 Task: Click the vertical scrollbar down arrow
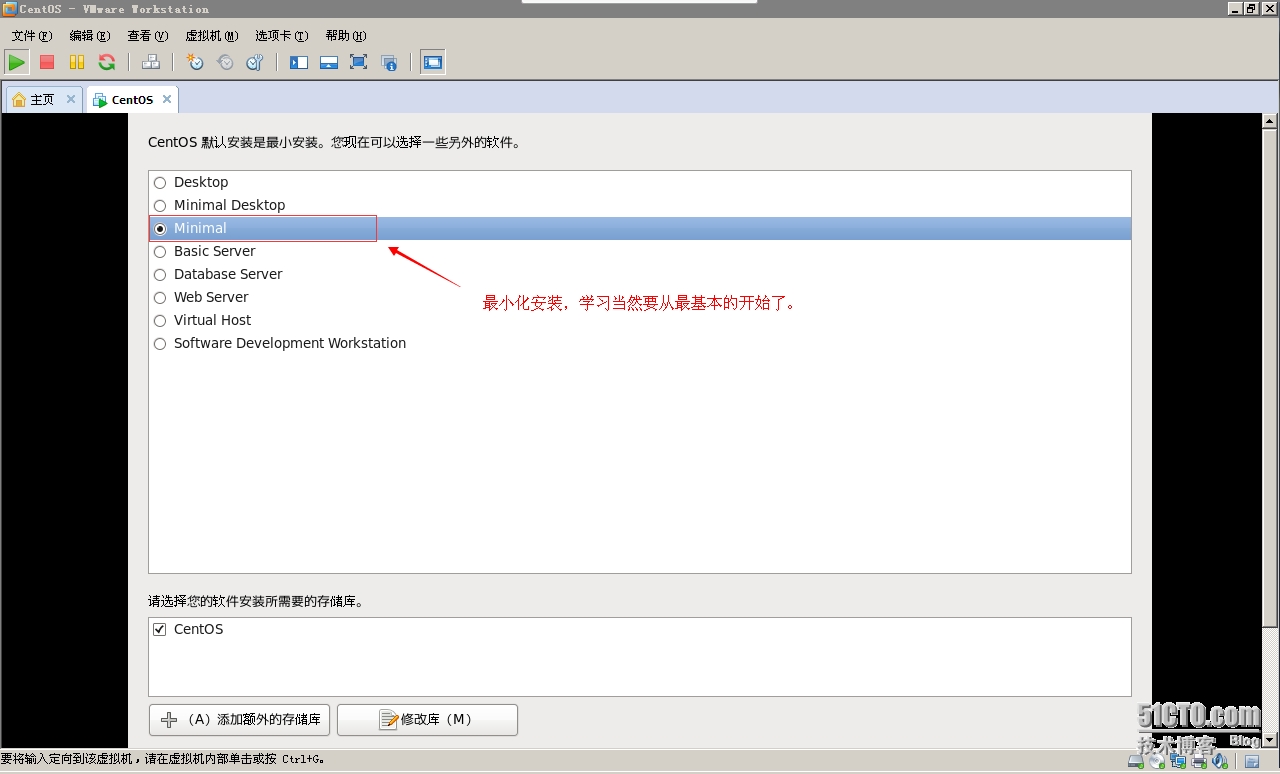(1270, 739)
